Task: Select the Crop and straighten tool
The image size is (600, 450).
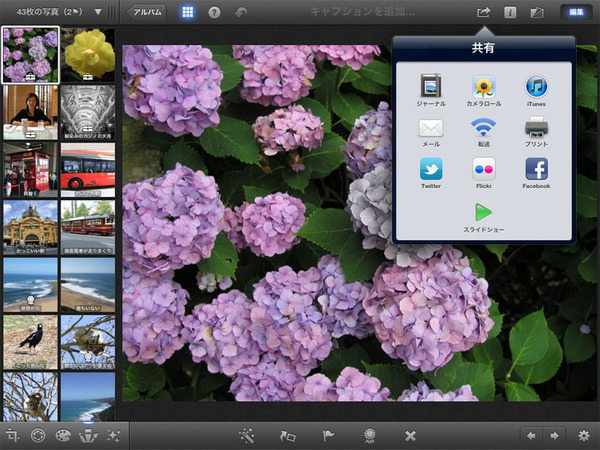Action: pos(12,435)
